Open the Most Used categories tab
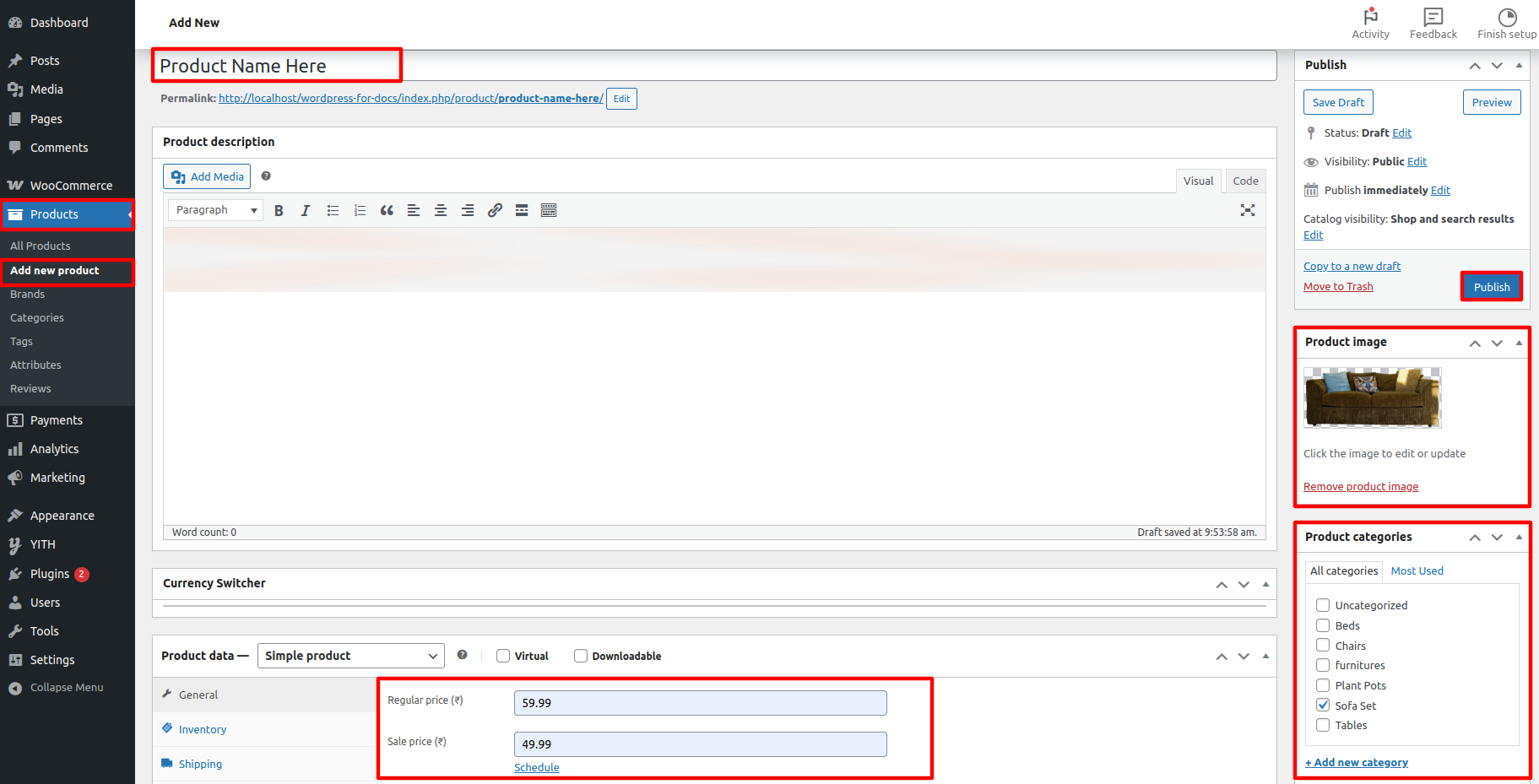The width and height of the screenshot is (1539, 784). pos(1417,571)
